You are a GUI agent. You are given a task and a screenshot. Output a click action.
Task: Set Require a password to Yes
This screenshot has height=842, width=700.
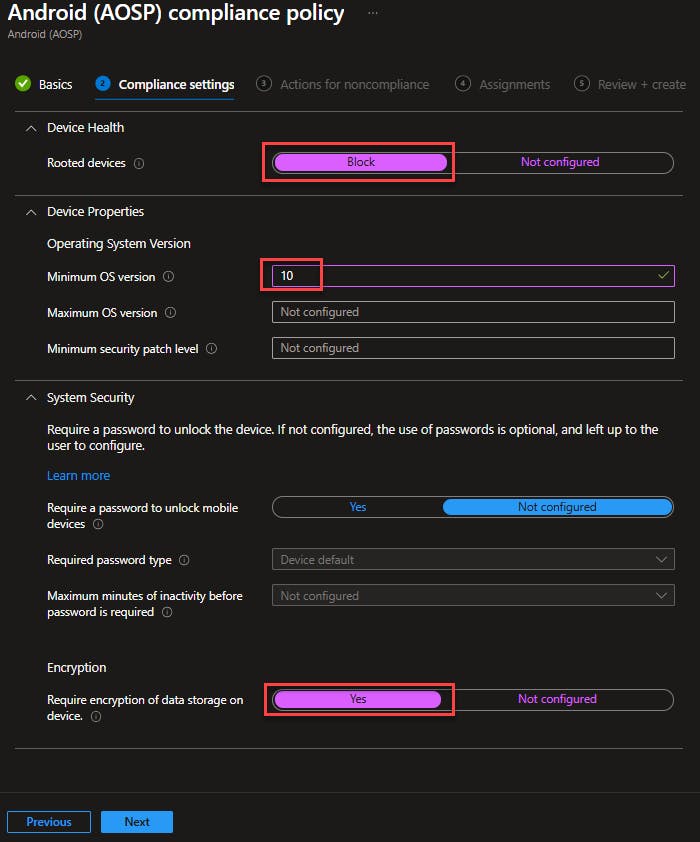click(358, 507)
